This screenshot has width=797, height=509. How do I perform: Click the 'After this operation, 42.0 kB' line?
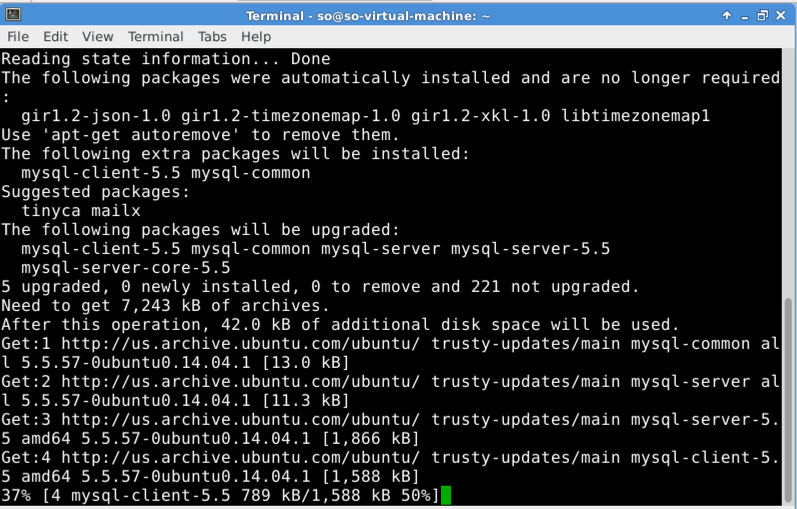[x=340, y=324]
